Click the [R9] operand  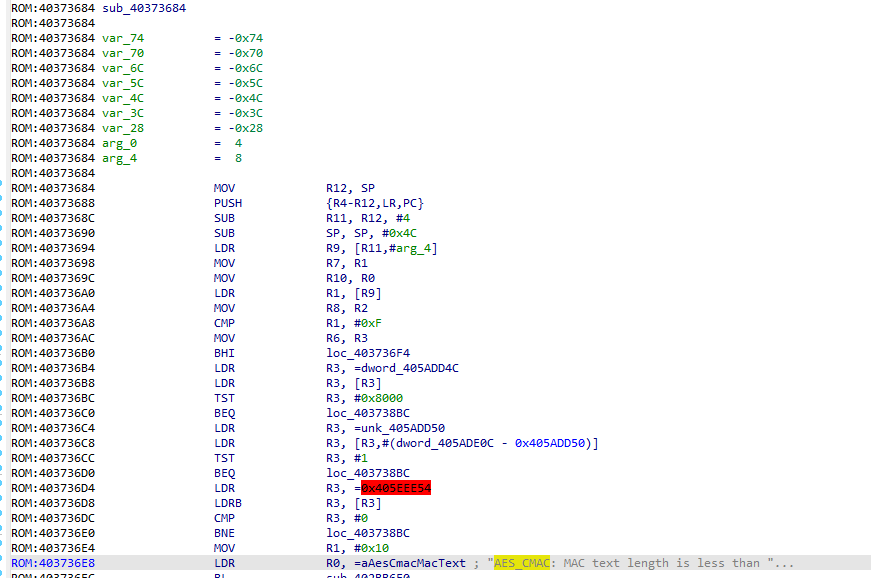click(x=368, y=293)
